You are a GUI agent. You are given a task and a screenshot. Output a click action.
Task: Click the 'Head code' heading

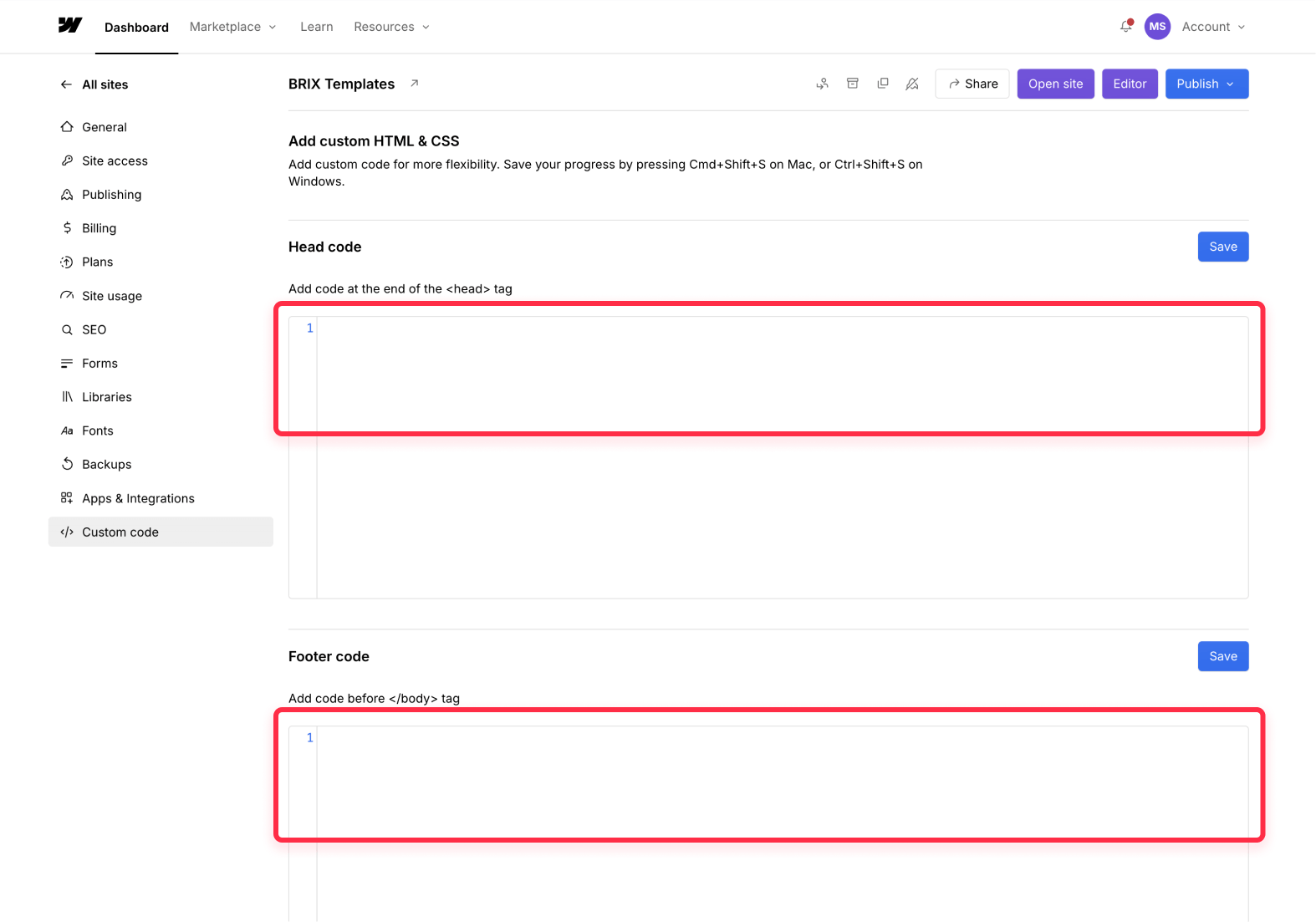324,247
